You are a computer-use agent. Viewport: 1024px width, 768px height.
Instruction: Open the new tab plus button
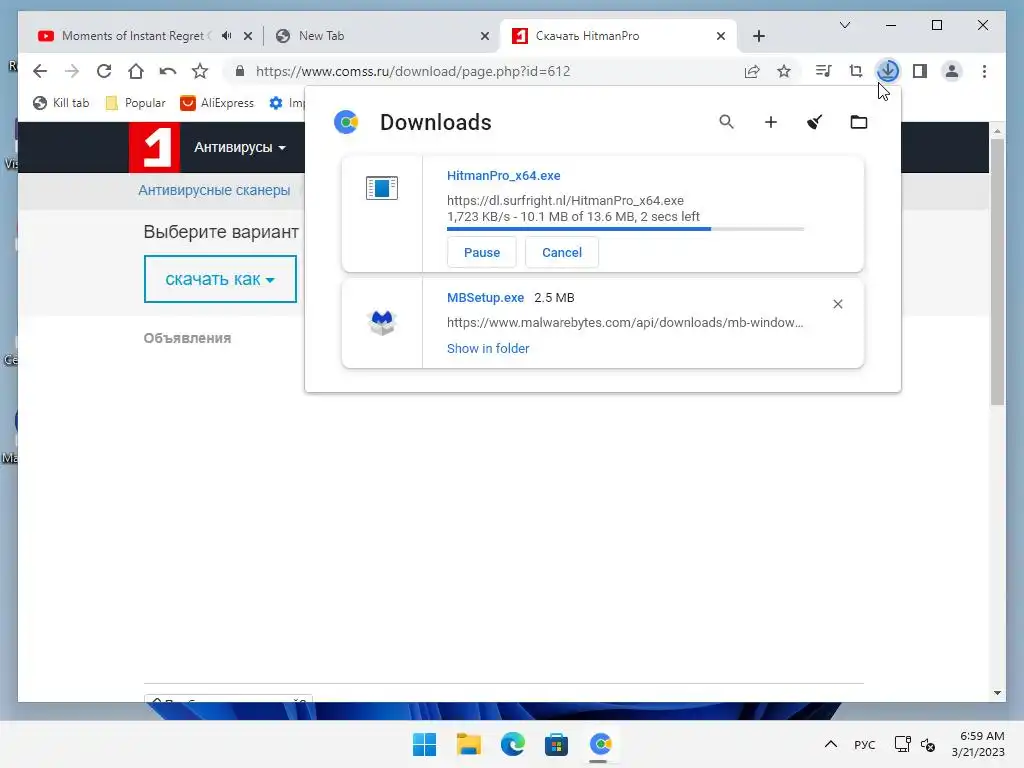click(758, 36)
